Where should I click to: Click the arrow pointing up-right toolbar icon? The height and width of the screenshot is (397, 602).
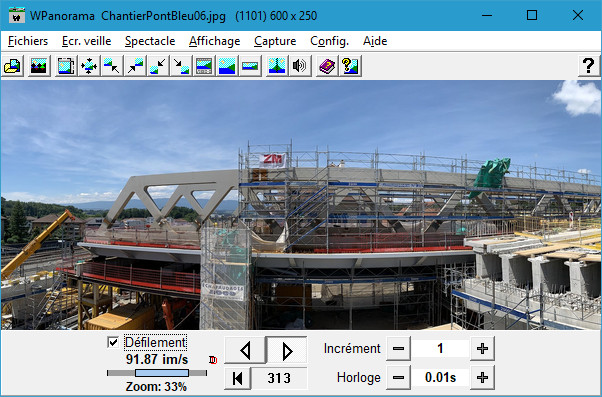tap(135, 66)
